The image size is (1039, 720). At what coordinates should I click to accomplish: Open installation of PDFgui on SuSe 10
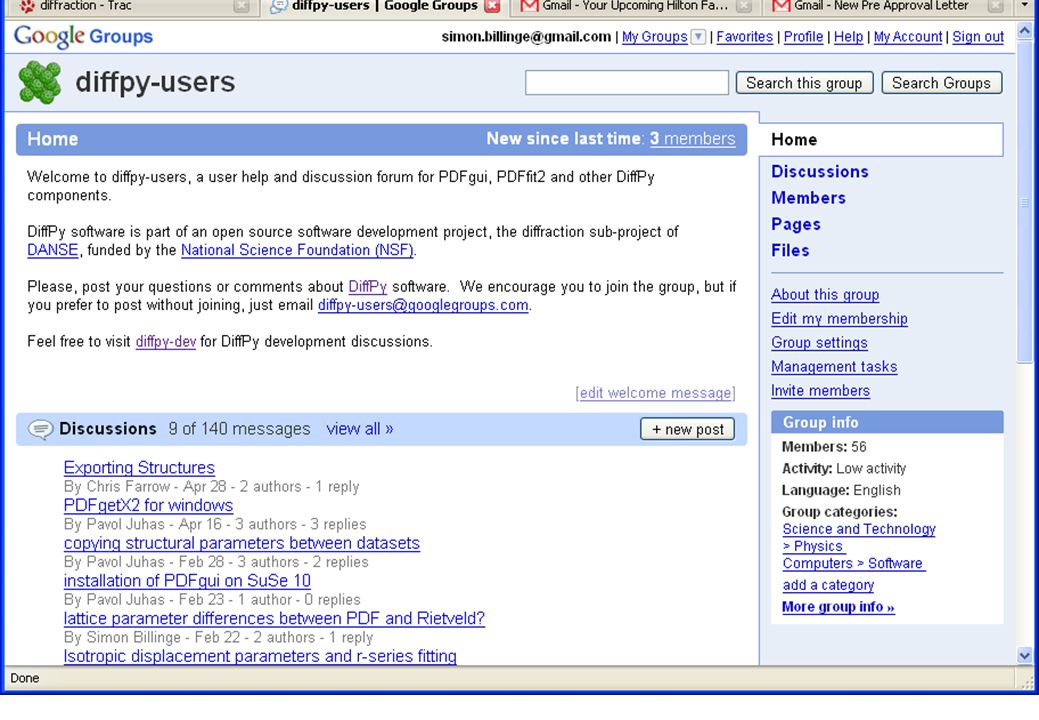click(187, 581)
